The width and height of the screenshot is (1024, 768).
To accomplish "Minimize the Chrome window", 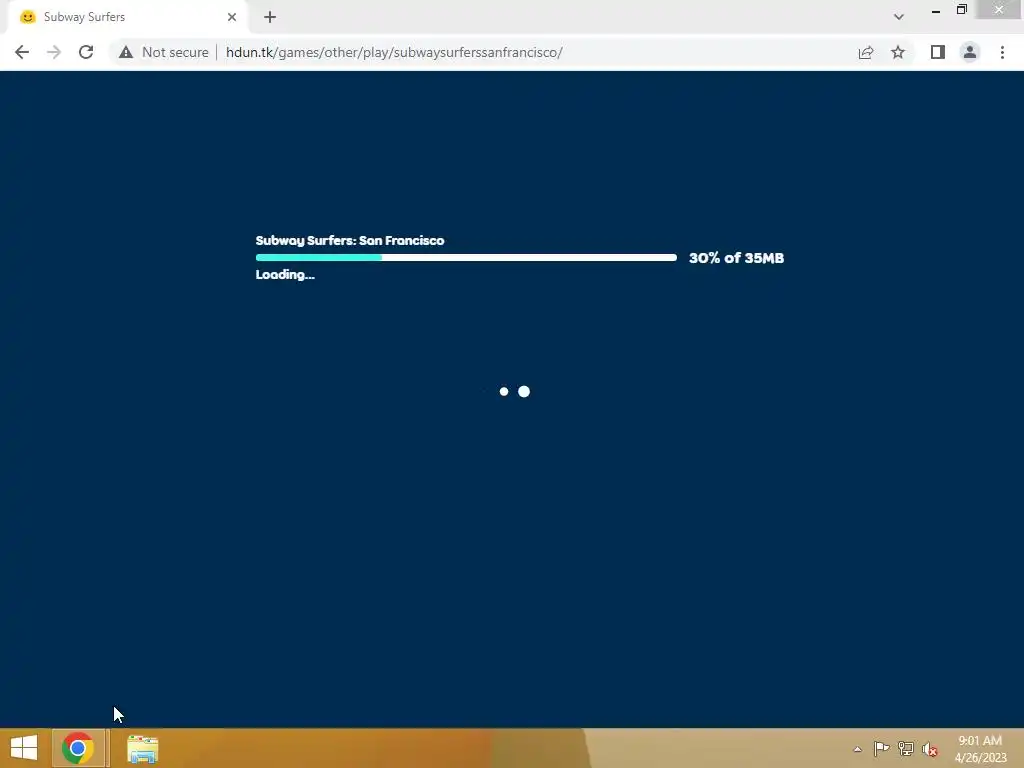I will [936, 10].
